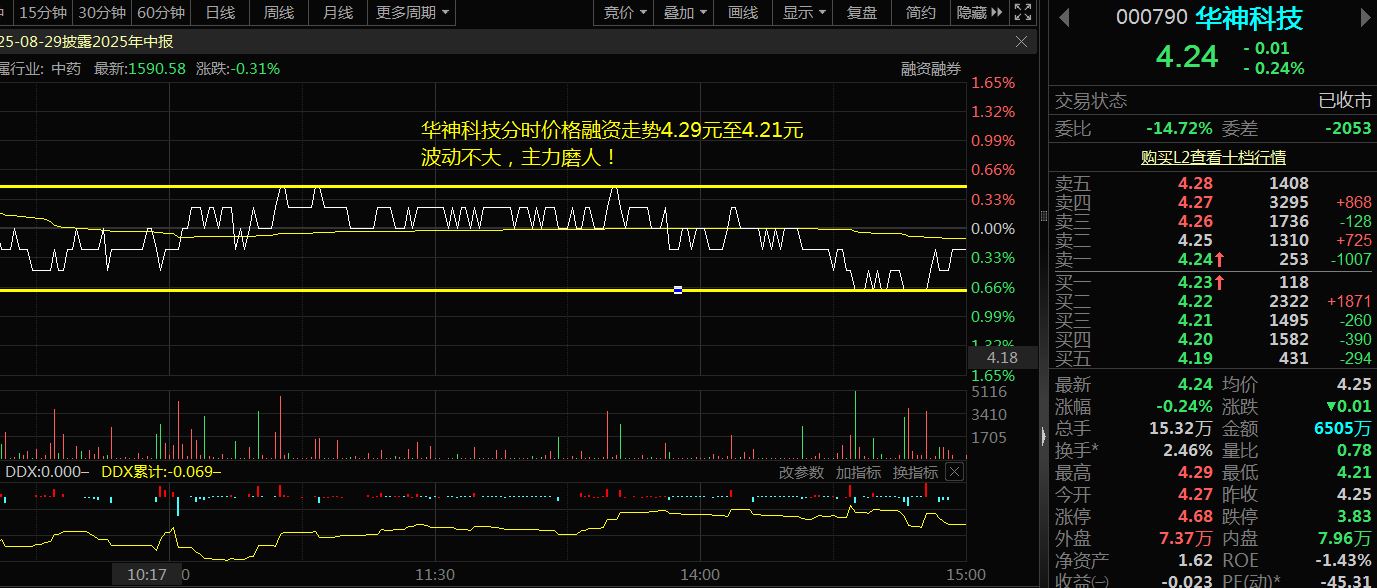Click the yellow annotation text 波动不大，主力磨人

click(x=519, y=157)
